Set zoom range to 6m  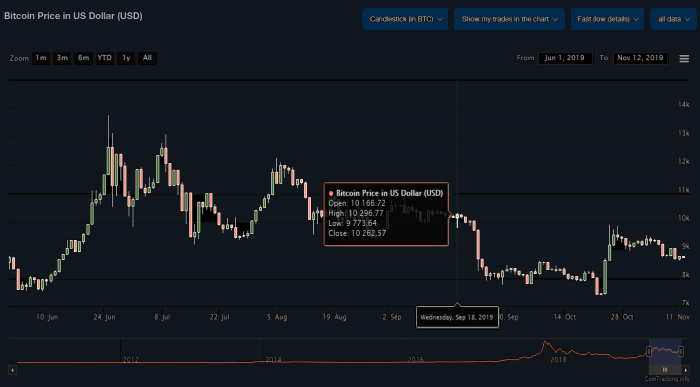click(83, 58)
